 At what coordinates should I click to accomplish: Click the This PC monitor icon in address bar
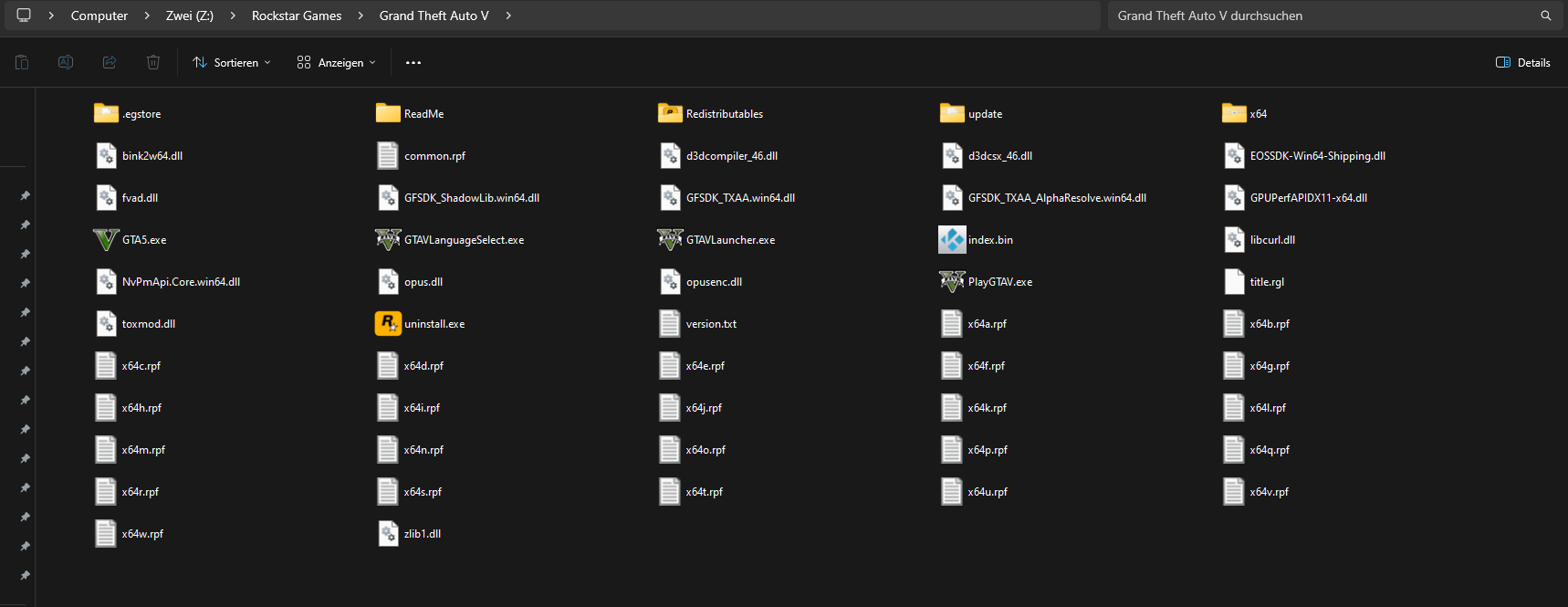coord(24,16)
